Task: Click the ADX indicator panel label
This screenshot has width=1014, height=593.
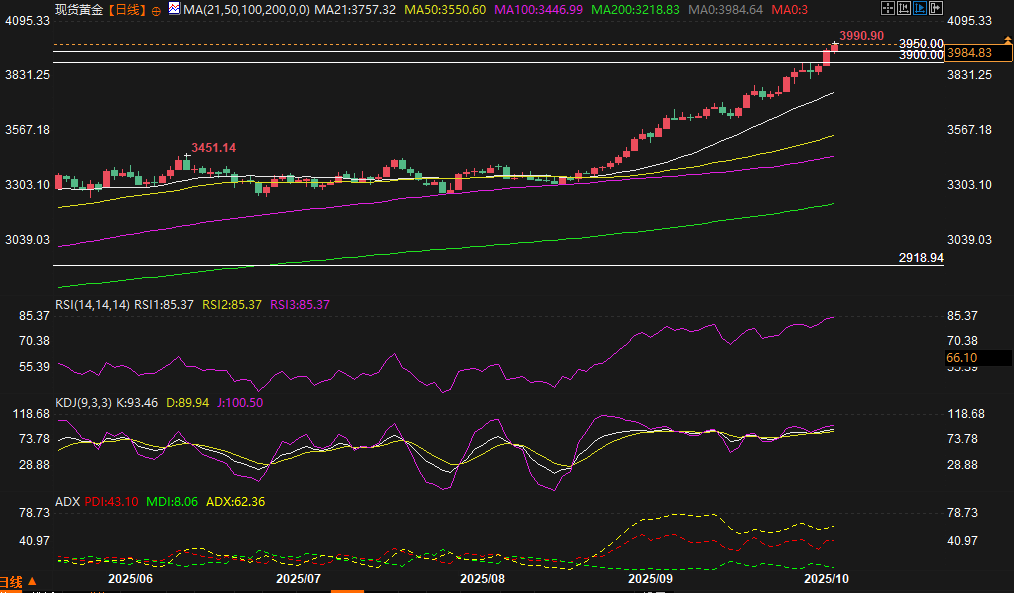Action: (67, 501)
